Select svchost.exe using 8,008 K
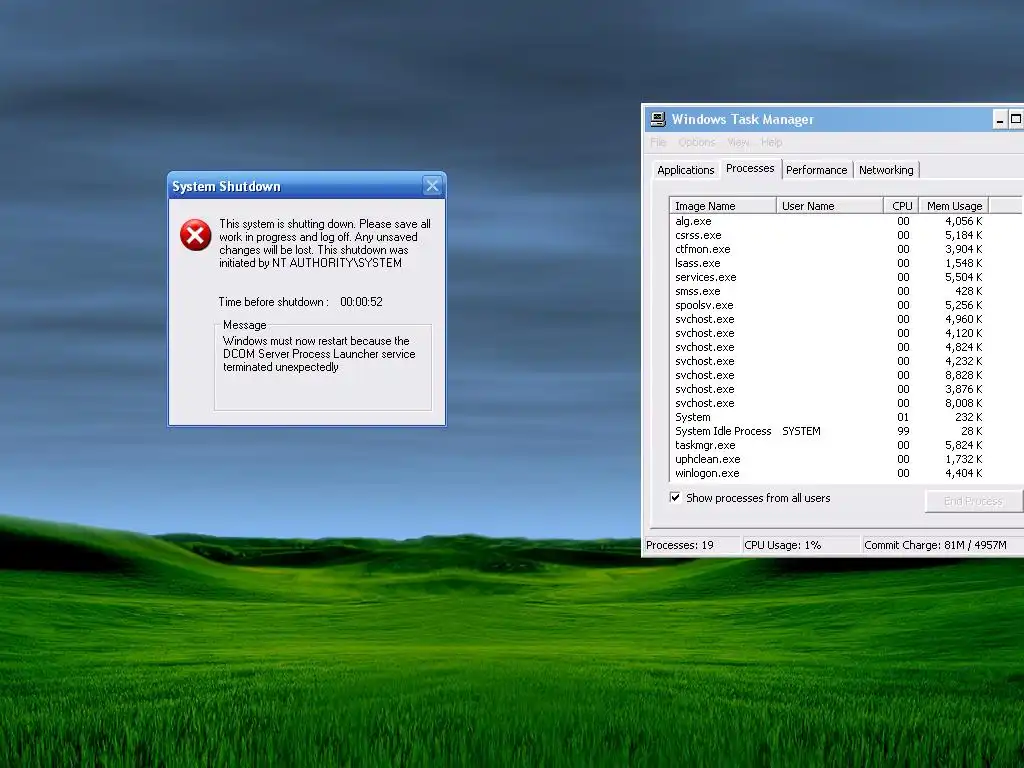 829,404
